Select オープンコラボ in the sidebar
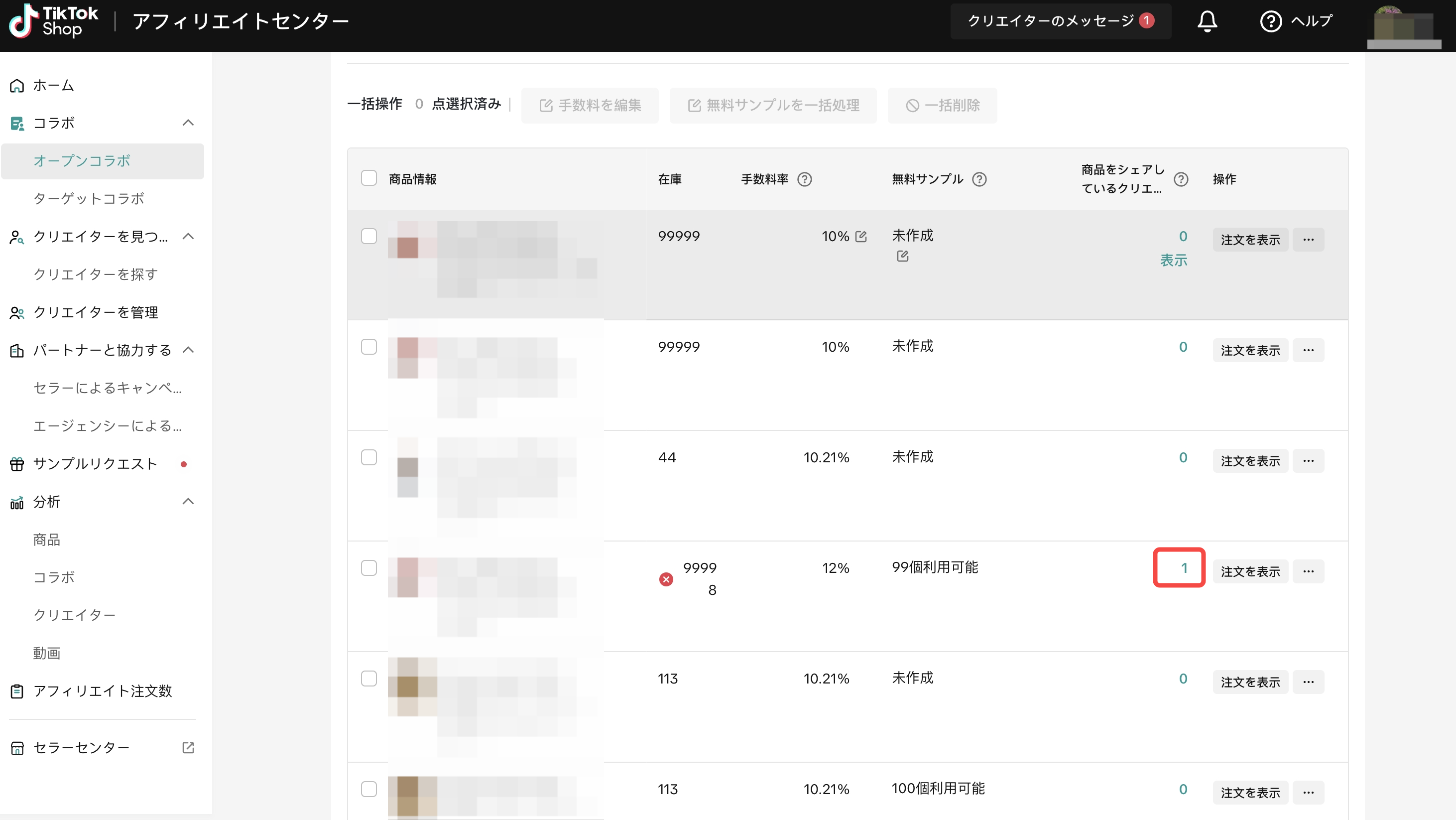The image size is (1456, 820). pyautogui.click(x=103, y=161)
